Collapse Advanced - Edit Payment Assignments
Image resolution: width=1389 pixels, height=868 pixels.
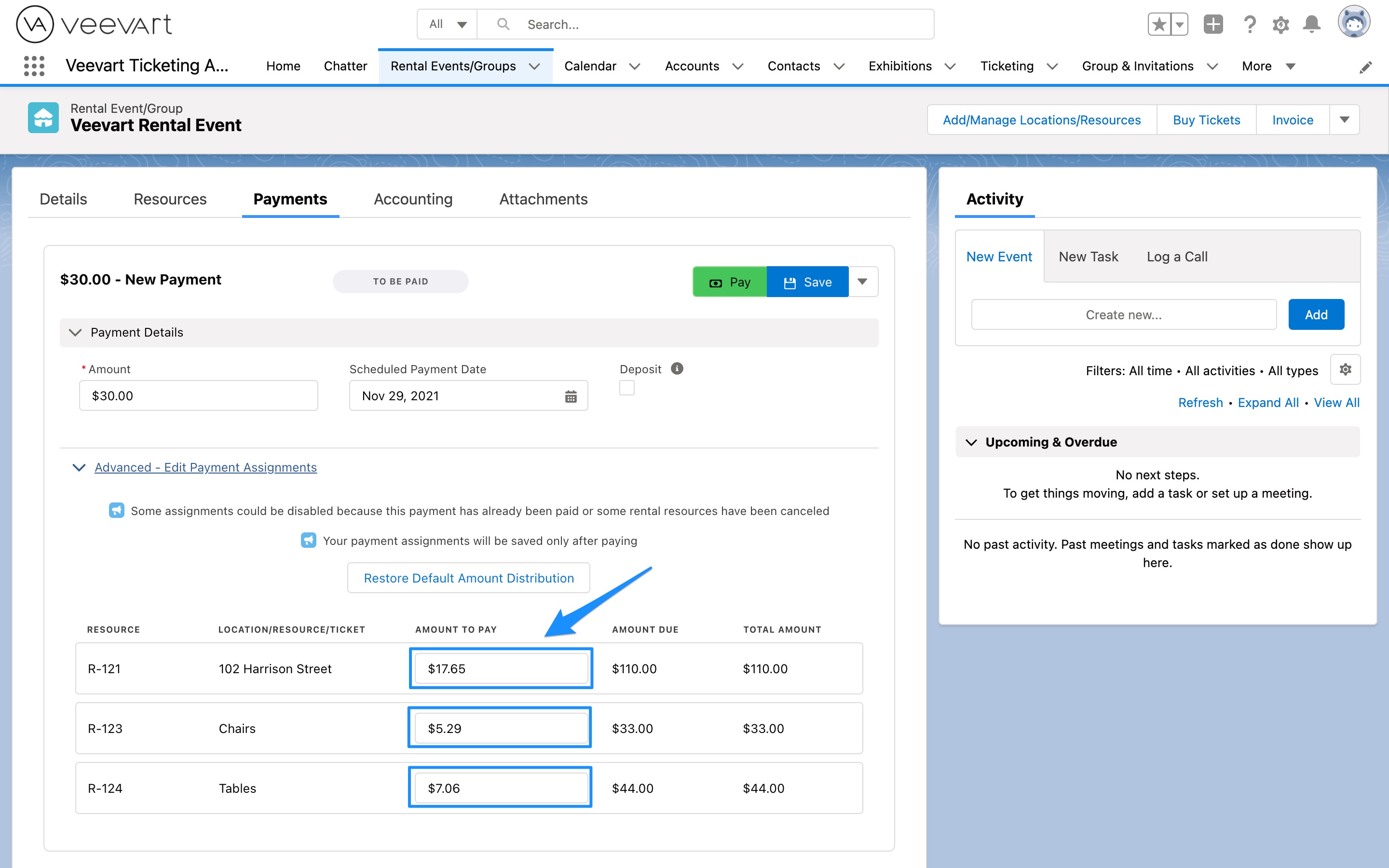pyautogui.click(x=79, y=467)
